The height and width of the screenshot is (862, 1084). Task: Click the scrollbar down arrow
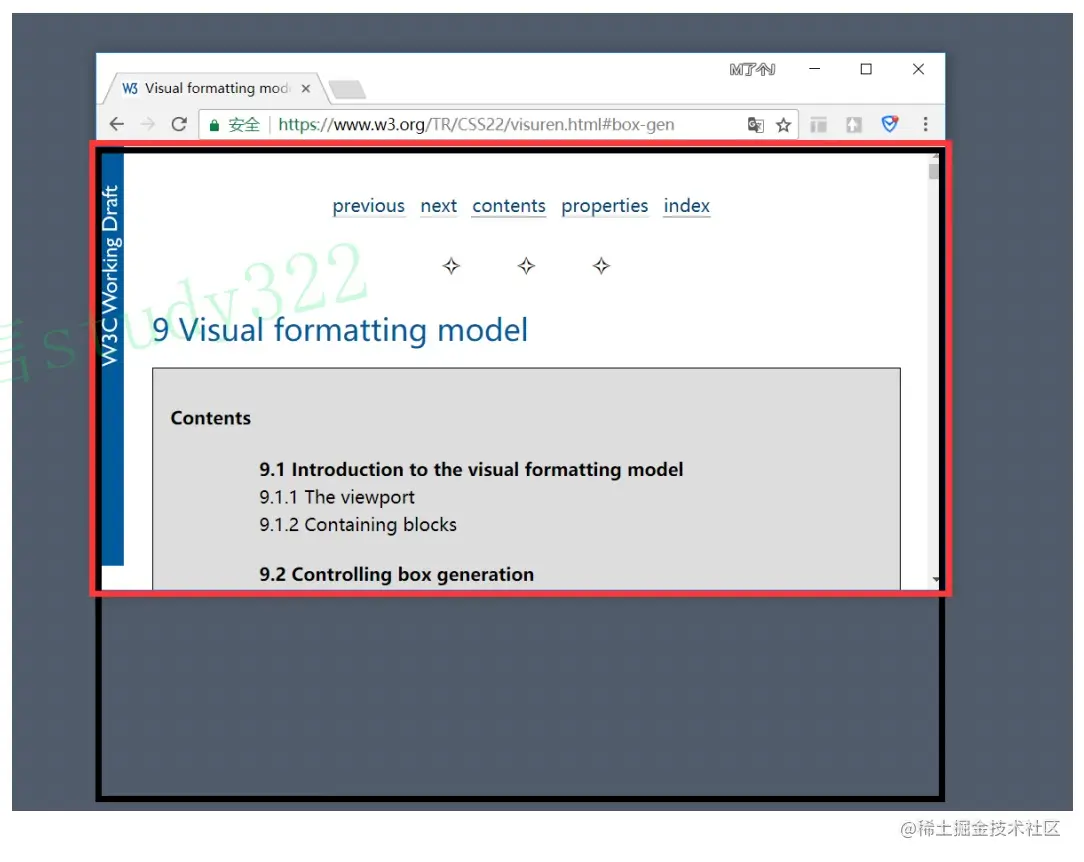935,579
